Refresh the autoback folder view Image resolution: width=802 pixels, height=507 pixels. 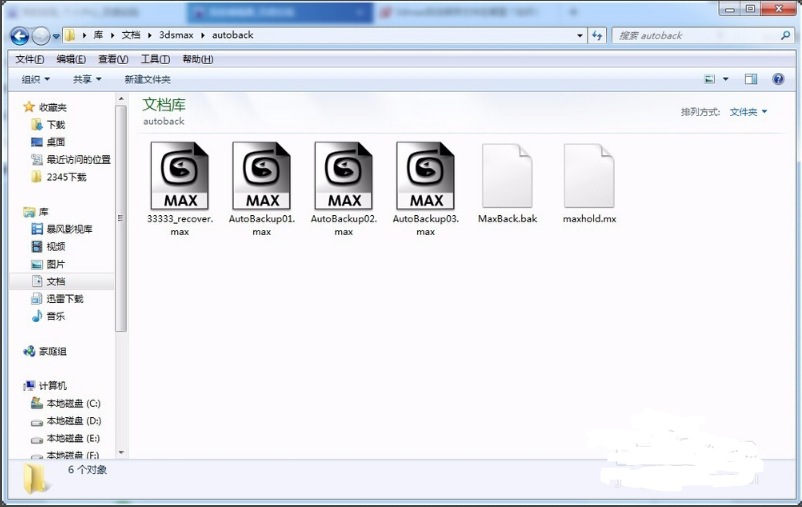click(x=597, y=35)
